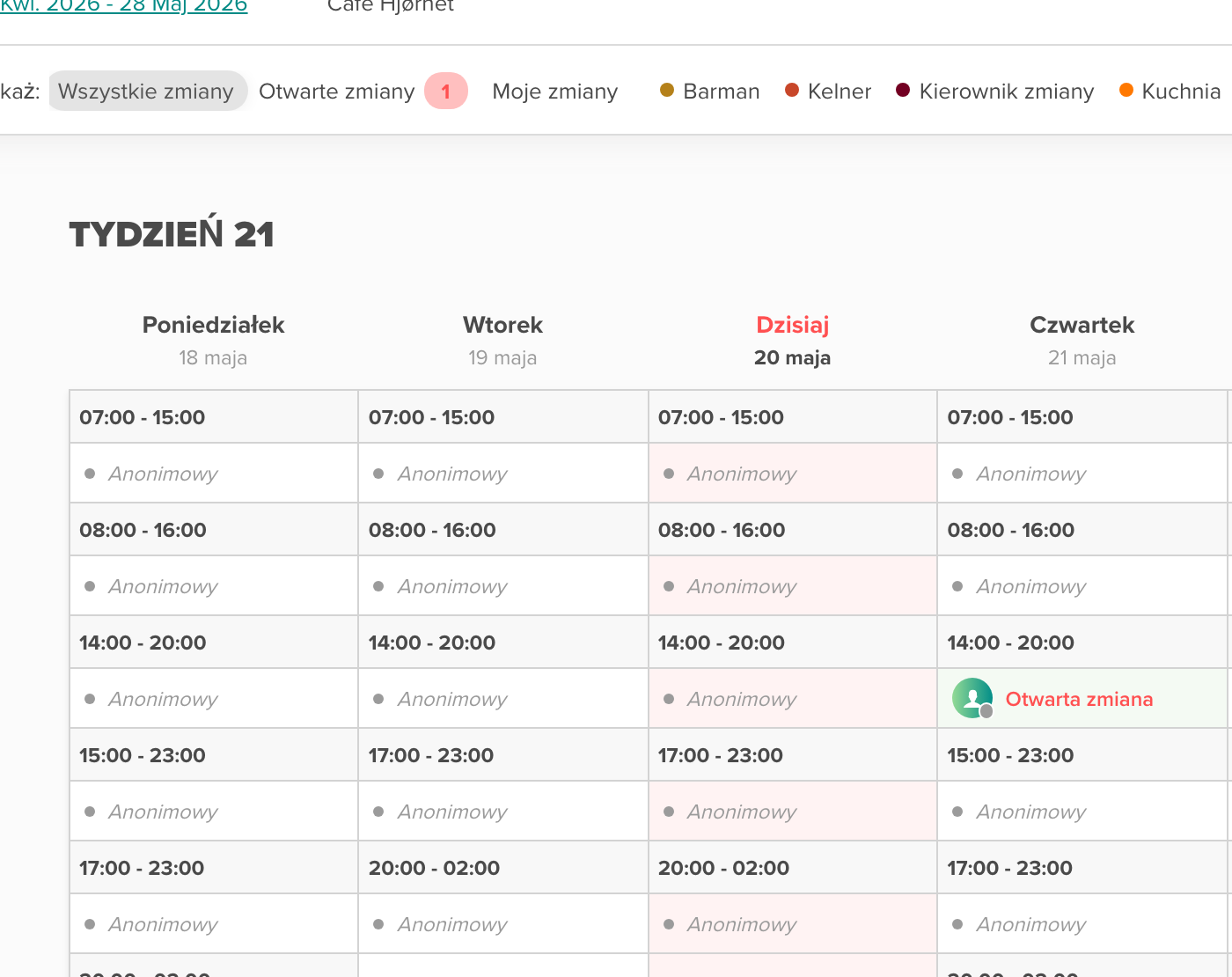Click the TYDZIEŃ 21 heading
Image resolution: width=1232 pixels, height=977 pixels.
pos(172,234)
